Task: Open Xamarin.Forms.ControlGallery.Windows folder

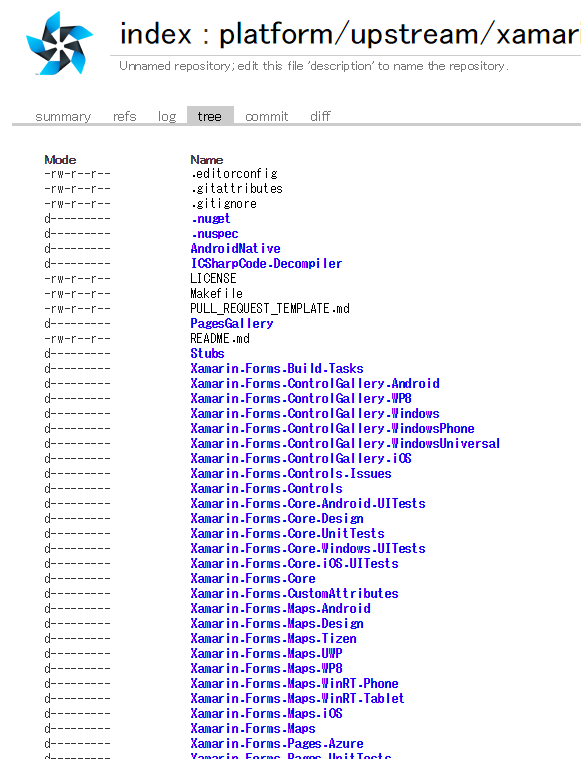Action: 315,413
